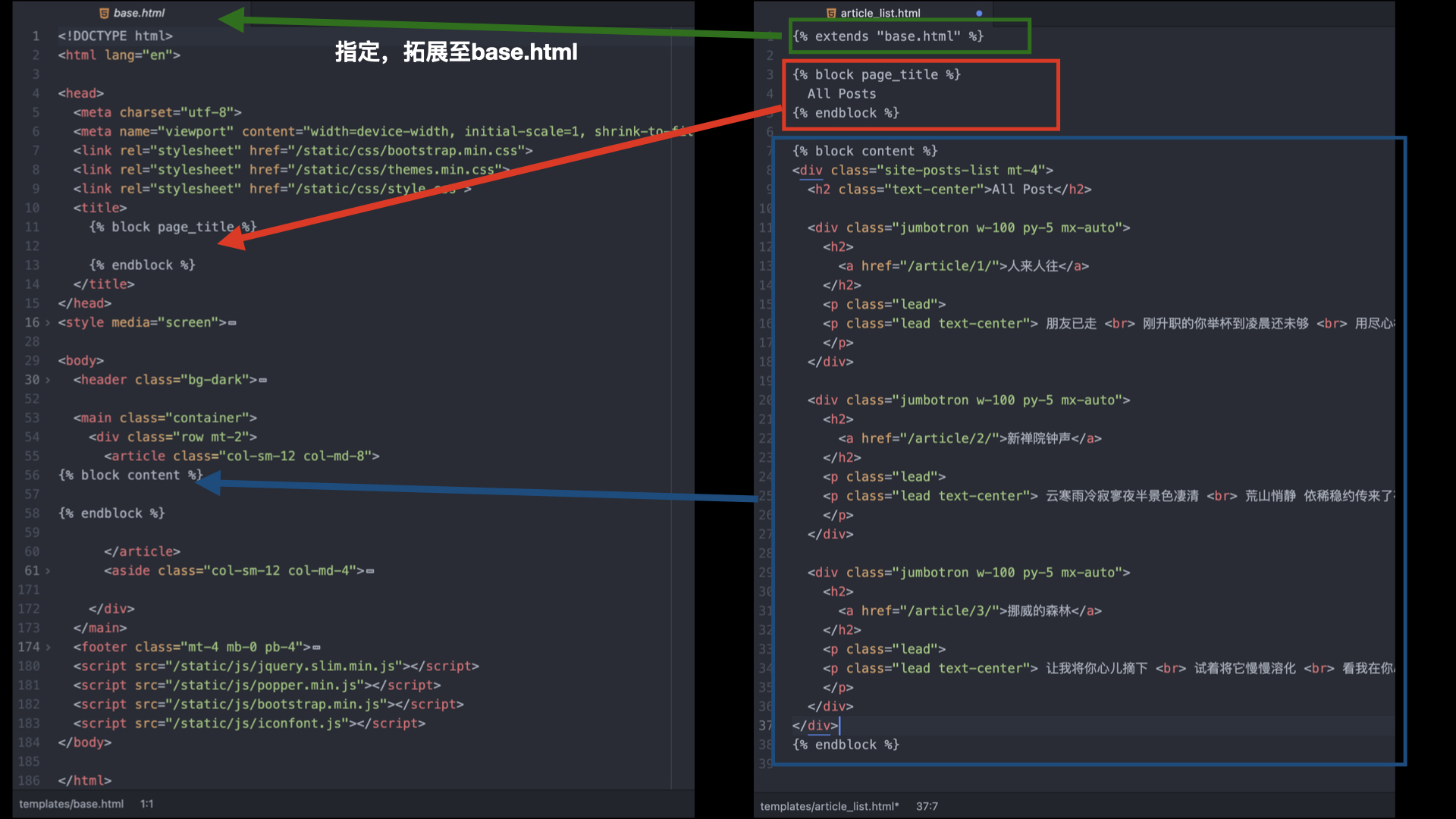This screenshot has width=1456, height=819.
Task: Click the final endblock tag on line 38
Action: coord(846,745)
